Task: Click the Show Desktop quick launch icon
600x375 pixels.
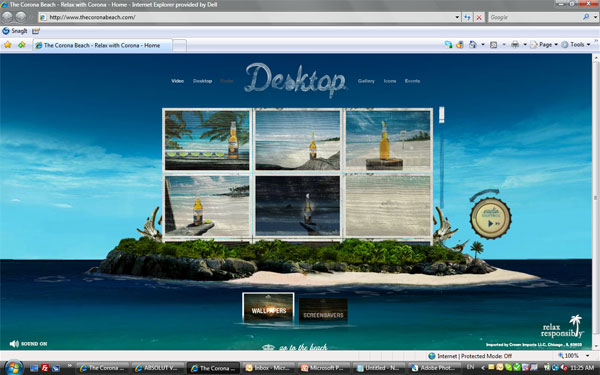Action: 34,368
